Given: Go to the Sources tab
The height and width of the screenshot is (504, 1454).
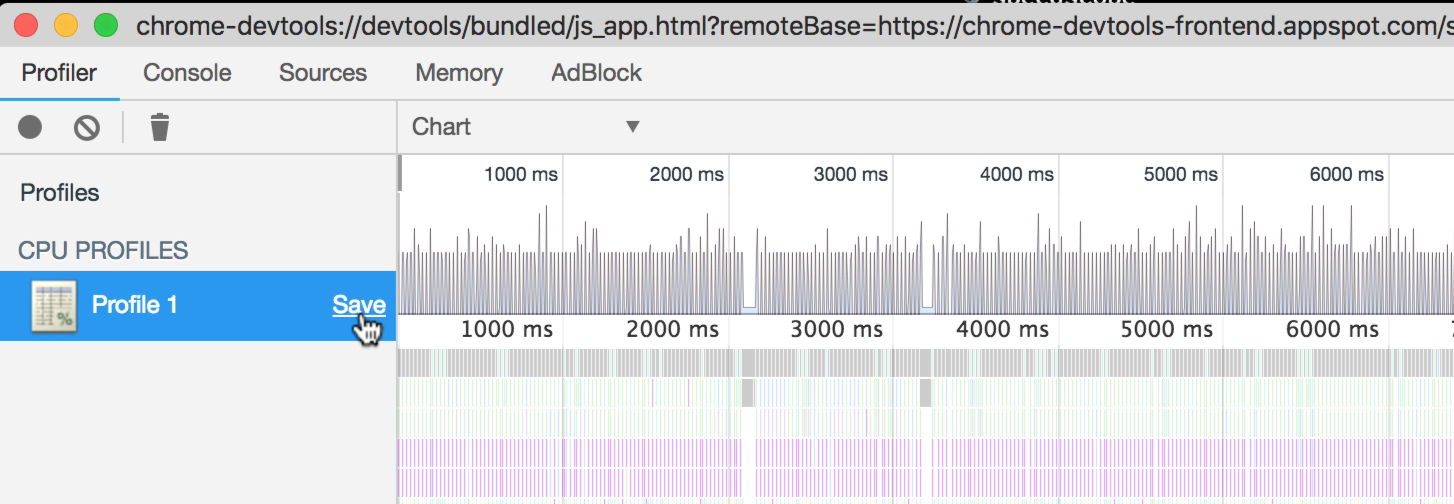Looking at the screenshot, I should [x=323, y=73].
